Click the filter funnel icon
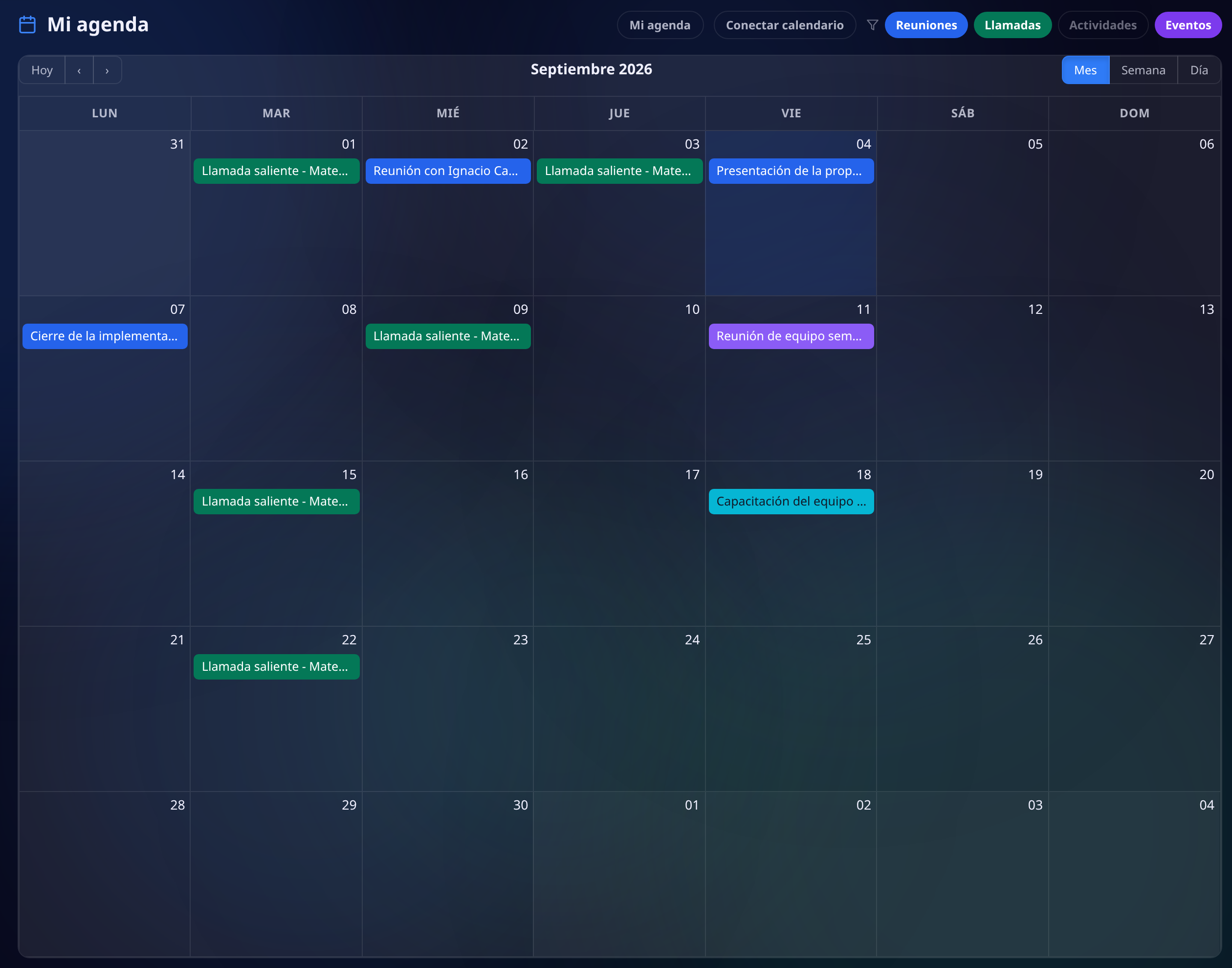 coord(872,25)
